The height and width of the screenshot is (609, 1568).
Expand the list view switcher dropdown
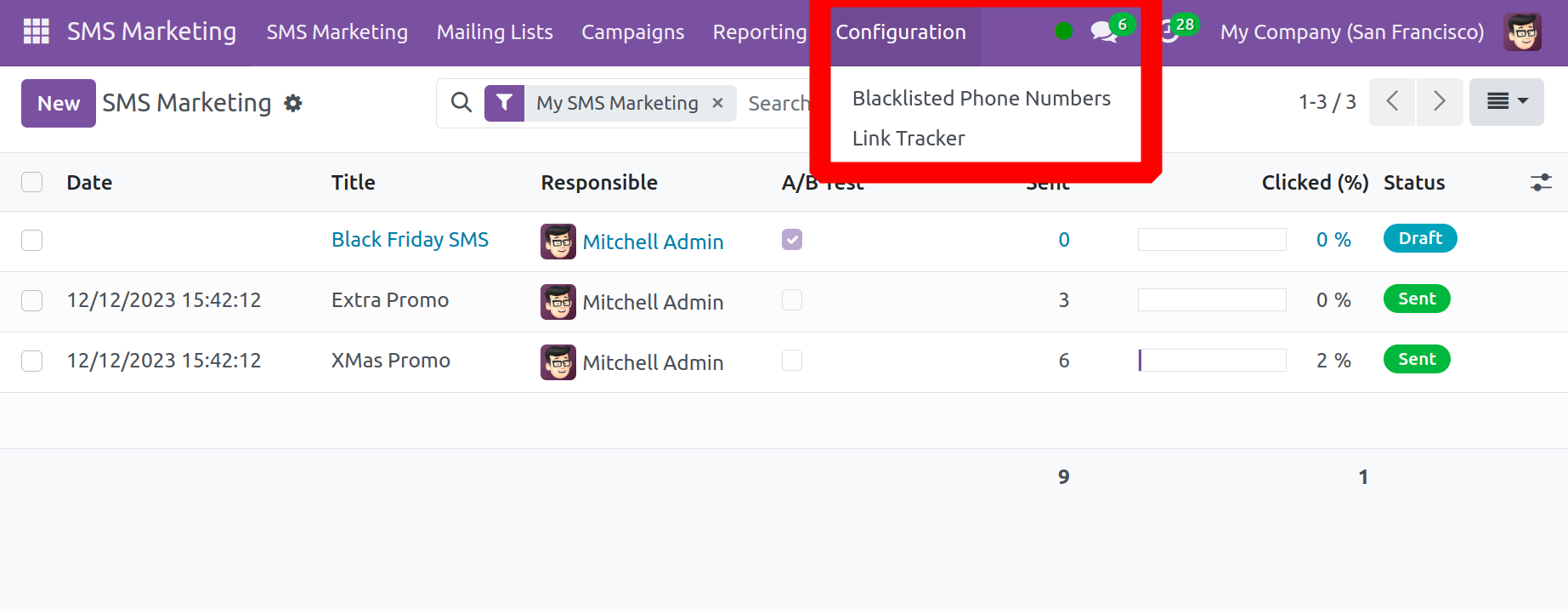(x=1506, y=102)
